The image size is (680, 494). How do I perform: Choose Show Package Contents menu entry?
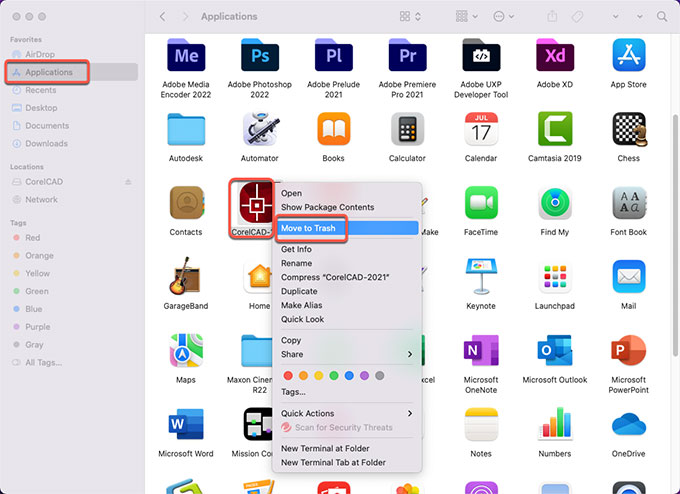click(347, 207)
